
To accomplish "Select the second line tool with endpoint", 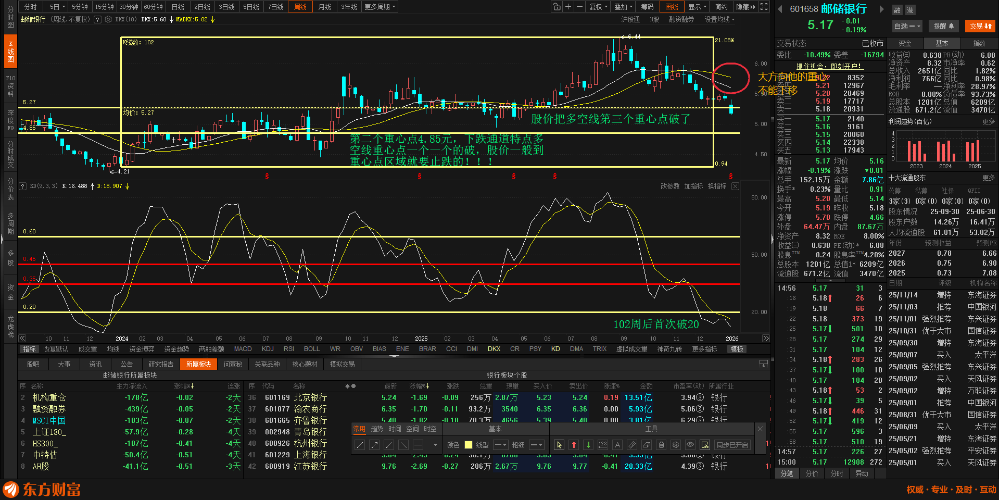I will (375, 445).
